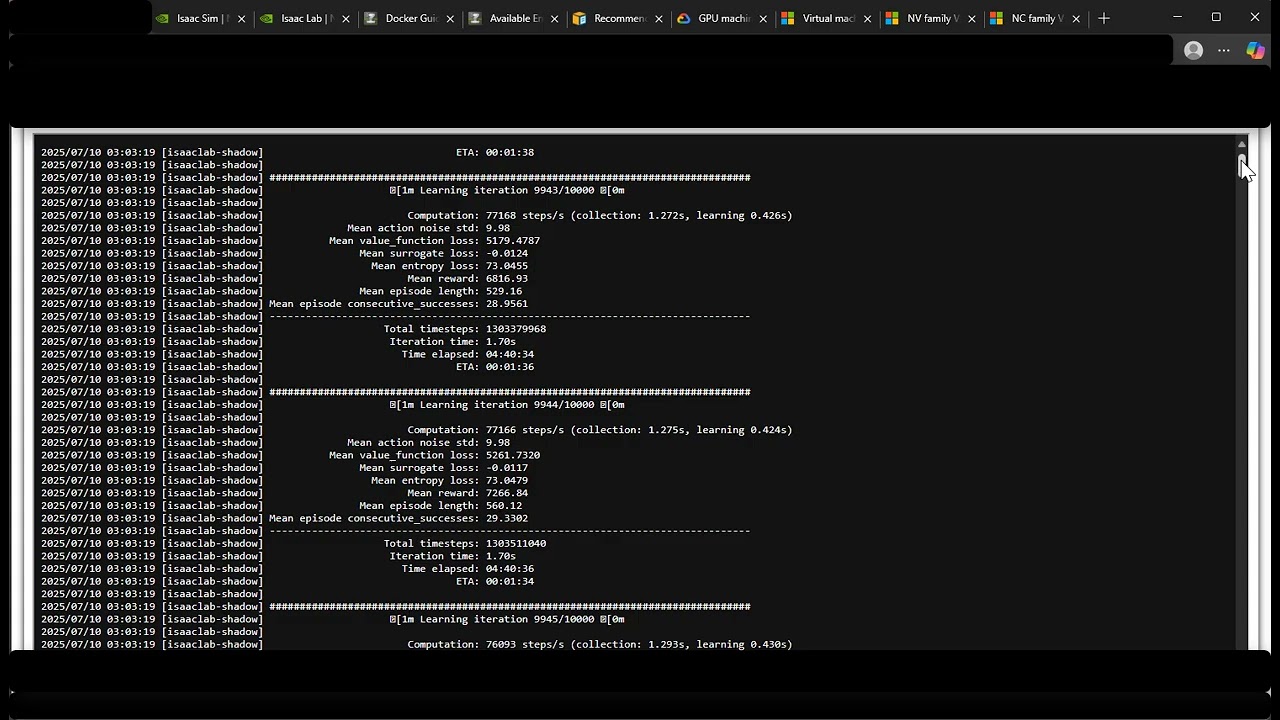The height and width of the screenshot is (720, 1280).
Task: Close the NC family tab
Action: 1076,19
